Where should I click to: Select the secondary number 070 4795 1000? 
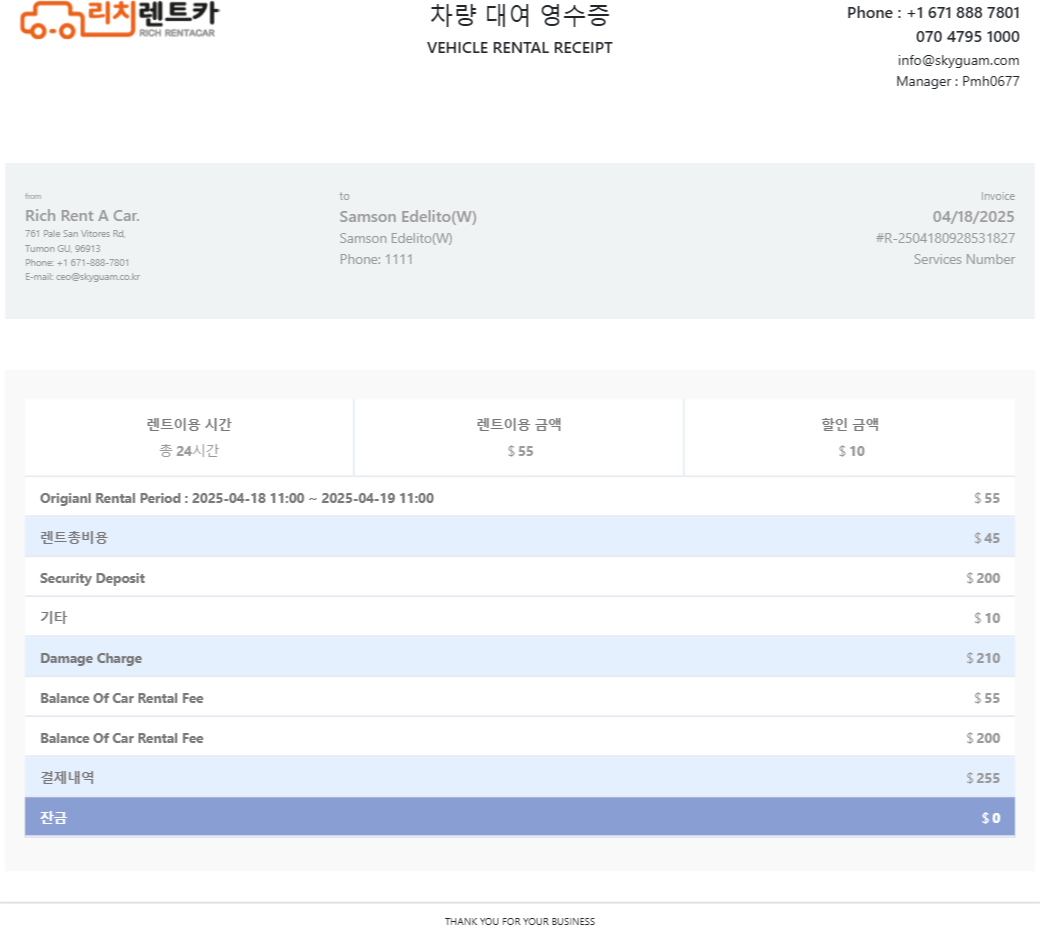(x=967, y=36)
